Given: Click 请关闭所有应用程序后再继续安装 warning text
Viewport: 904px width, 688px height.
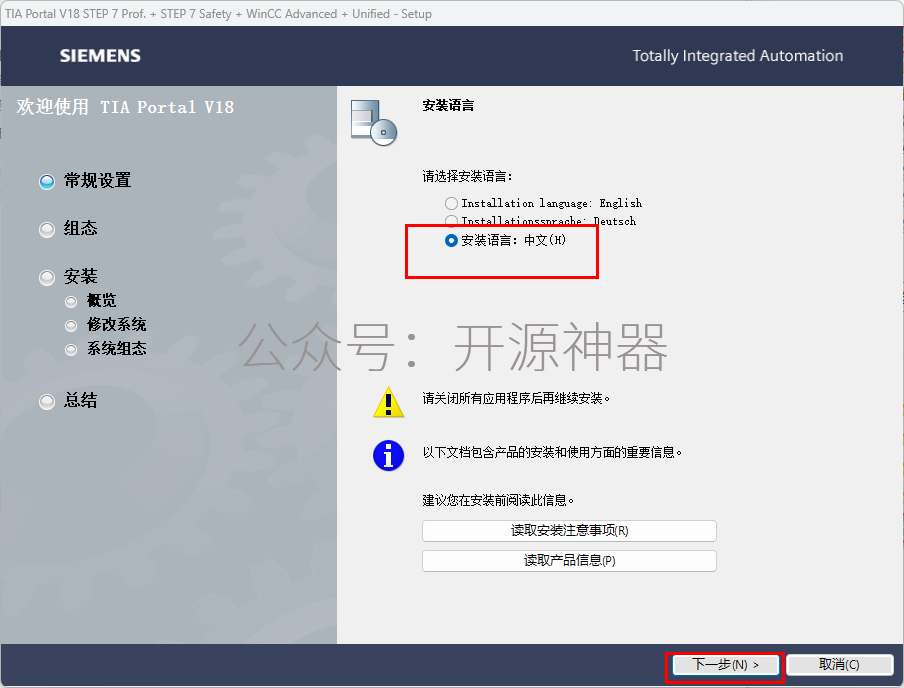Looking at the screenshot, I should (x=516, y=398).
